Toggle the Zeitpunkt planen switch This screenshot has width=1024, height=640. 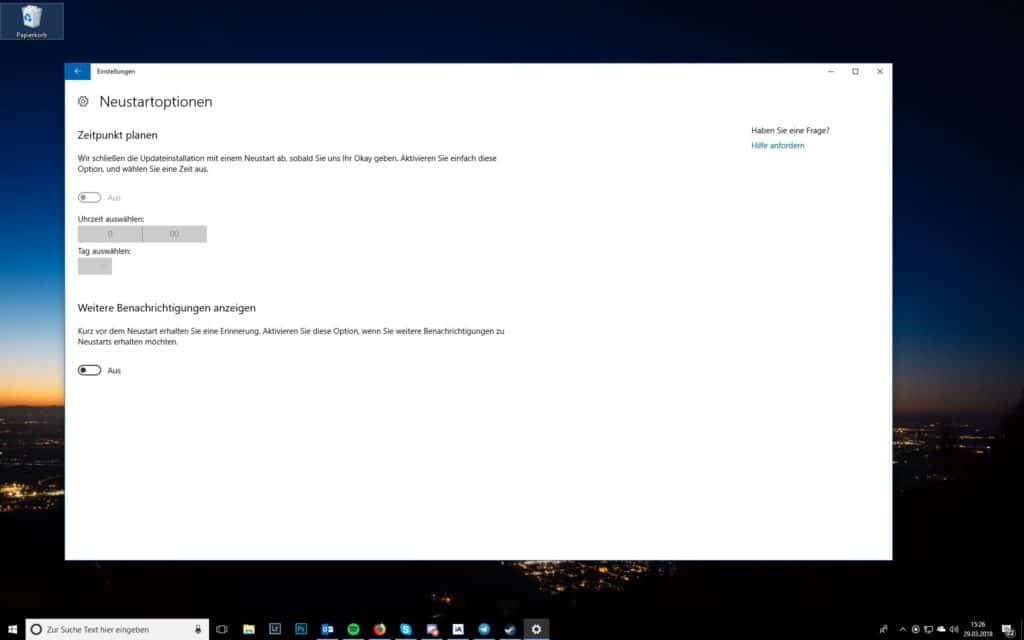click(x=88, y=197)
